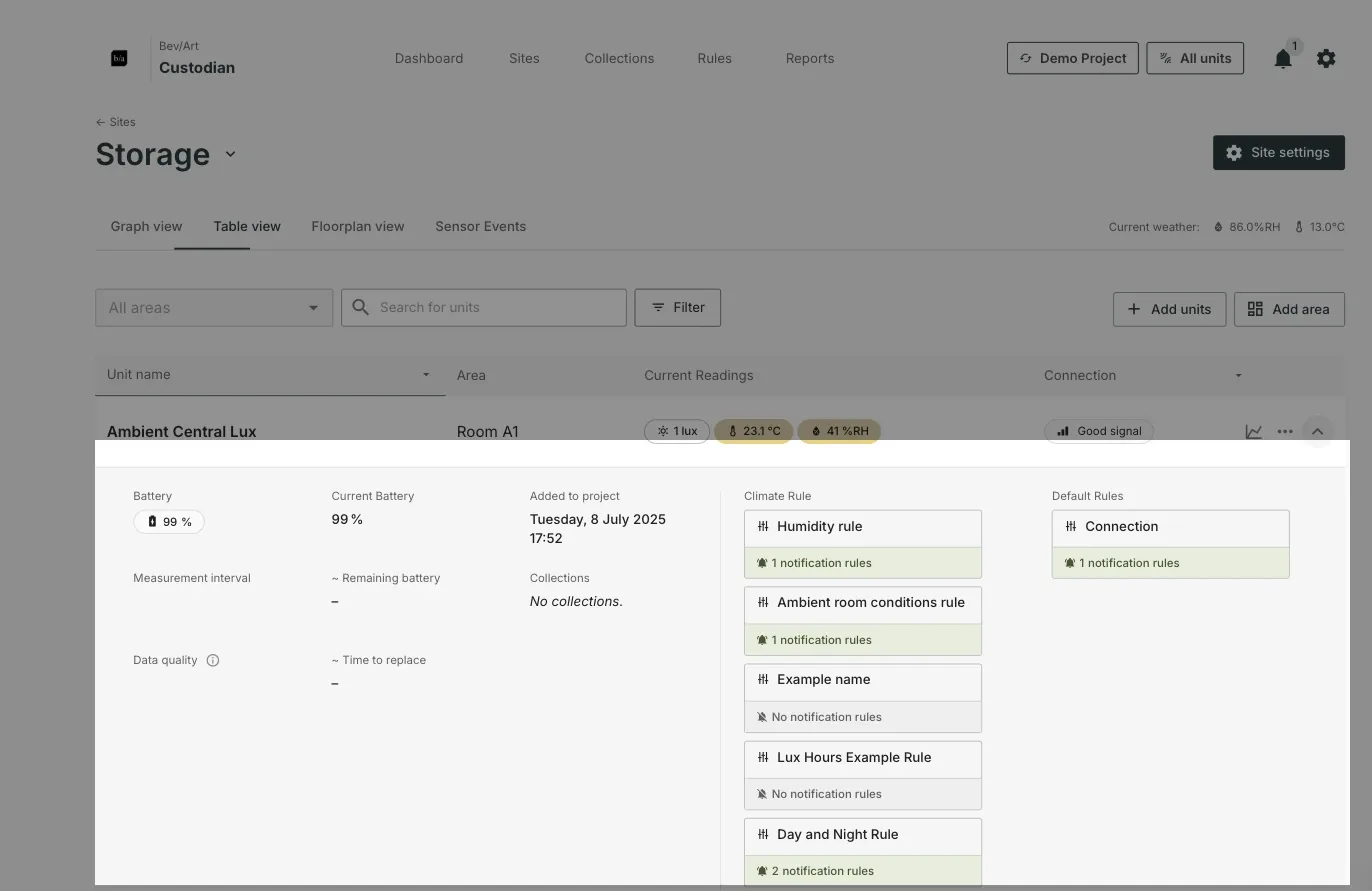The width and height of the screenshot is (1372, 891).
Task: Open the Sensor Events tab
Action: click(480, 226)
